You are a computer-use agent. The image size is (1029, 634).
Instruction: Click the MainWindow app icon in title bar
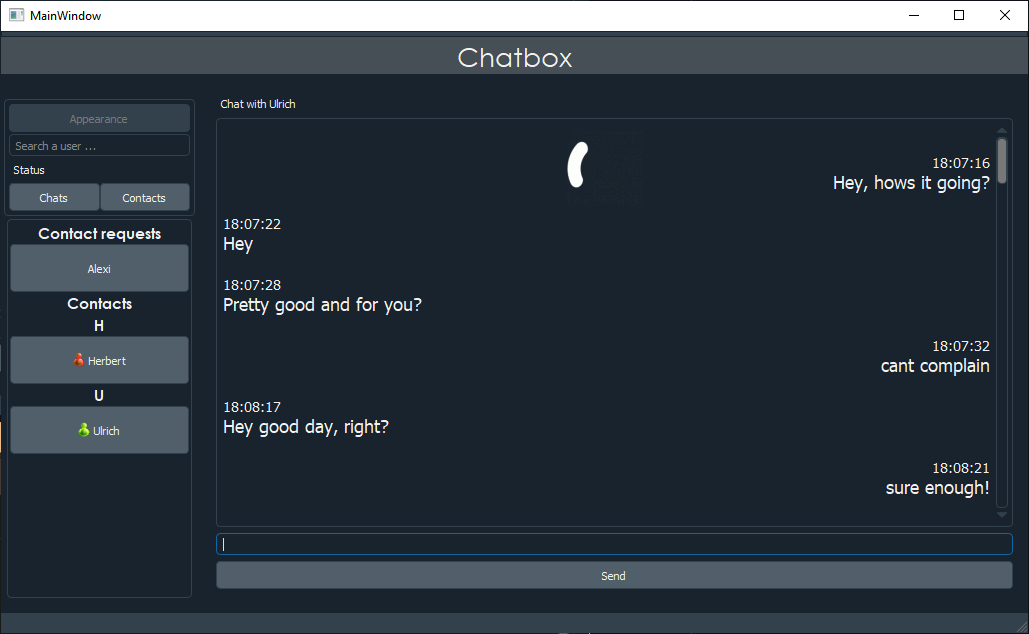coord(16,15)
